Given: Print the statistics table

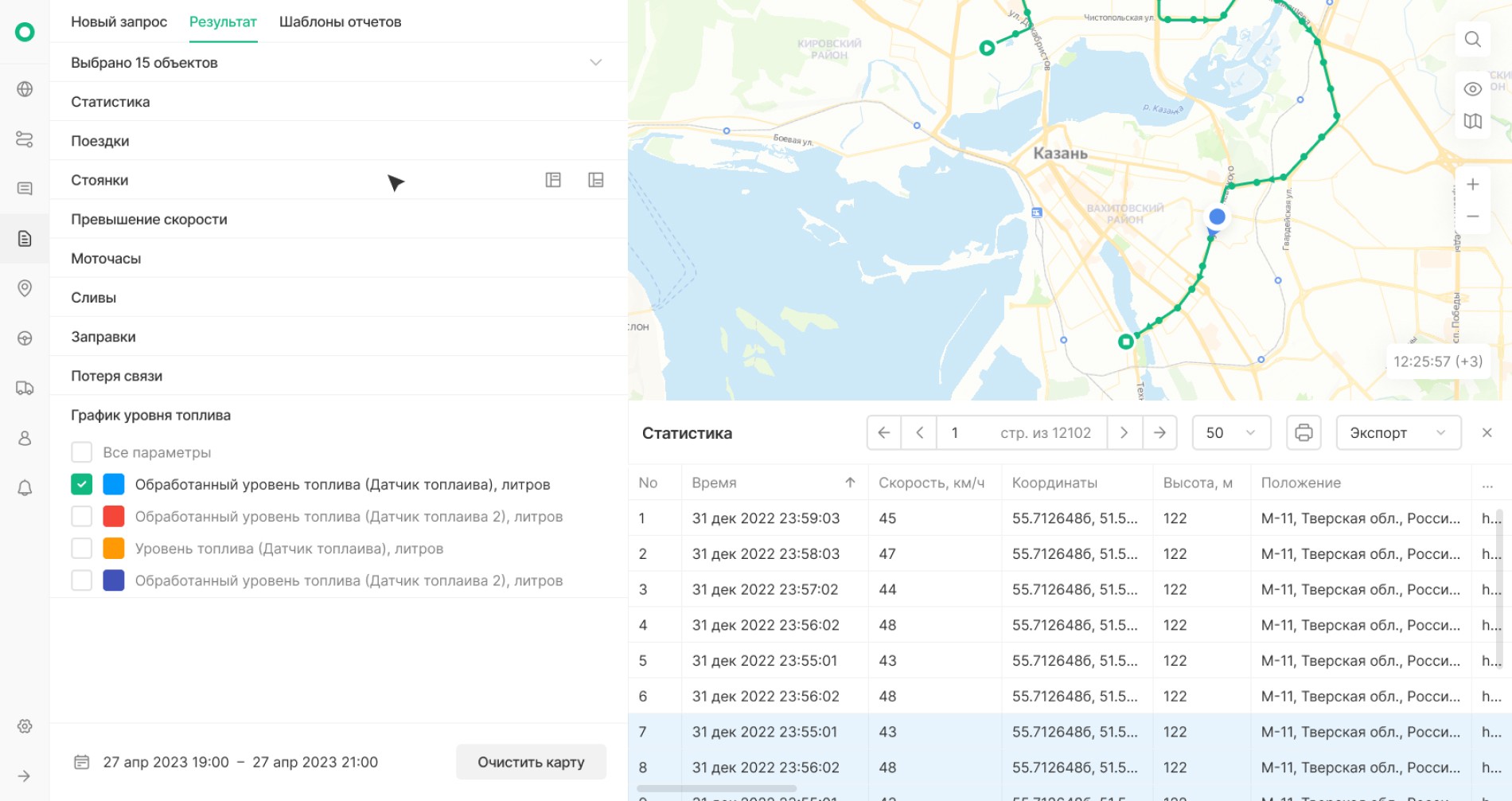Looking at the screenshot, I should point(1304,433).
